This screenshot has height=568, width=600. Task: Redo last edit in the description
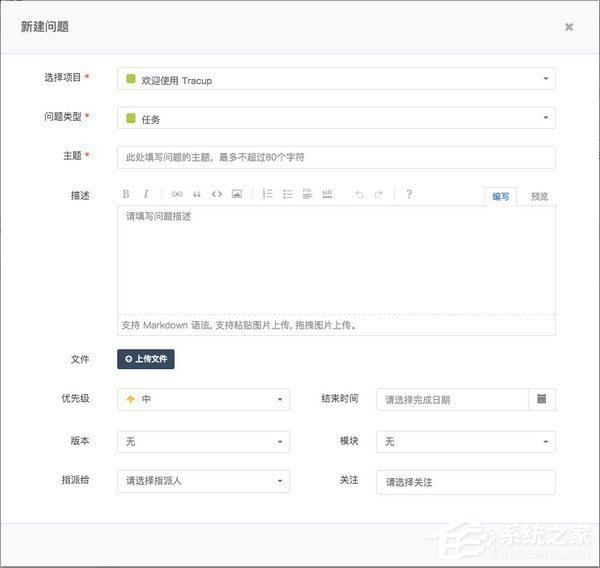378,194
